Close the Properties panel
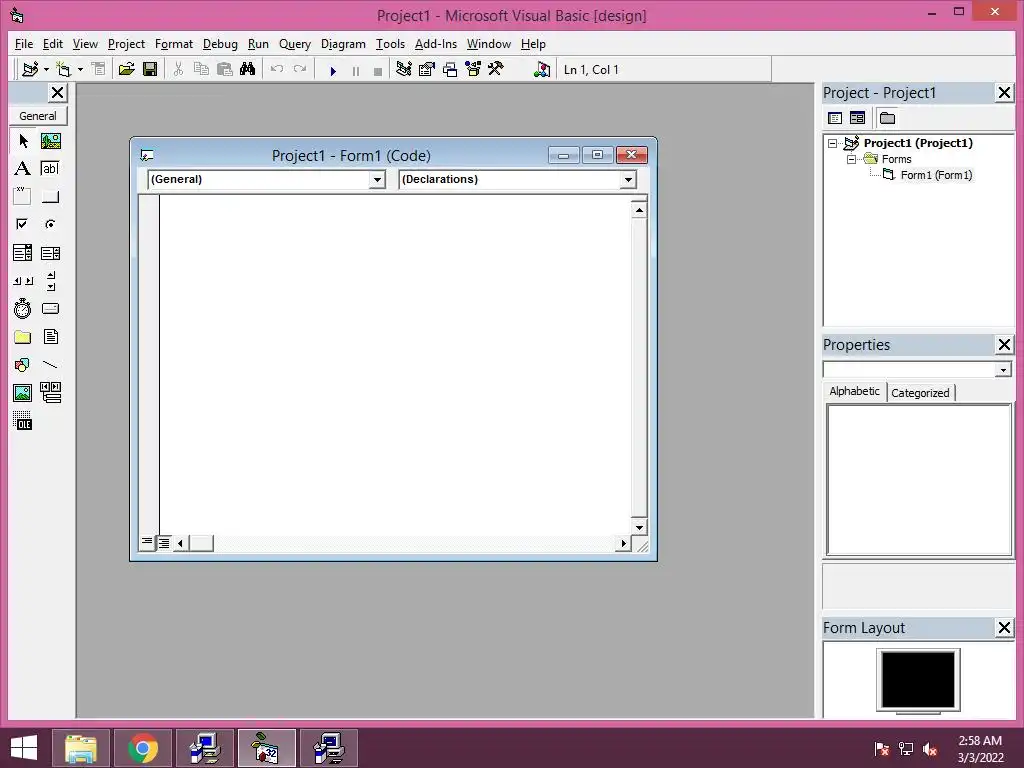 pyautogui.click(x=1004, y=344)
